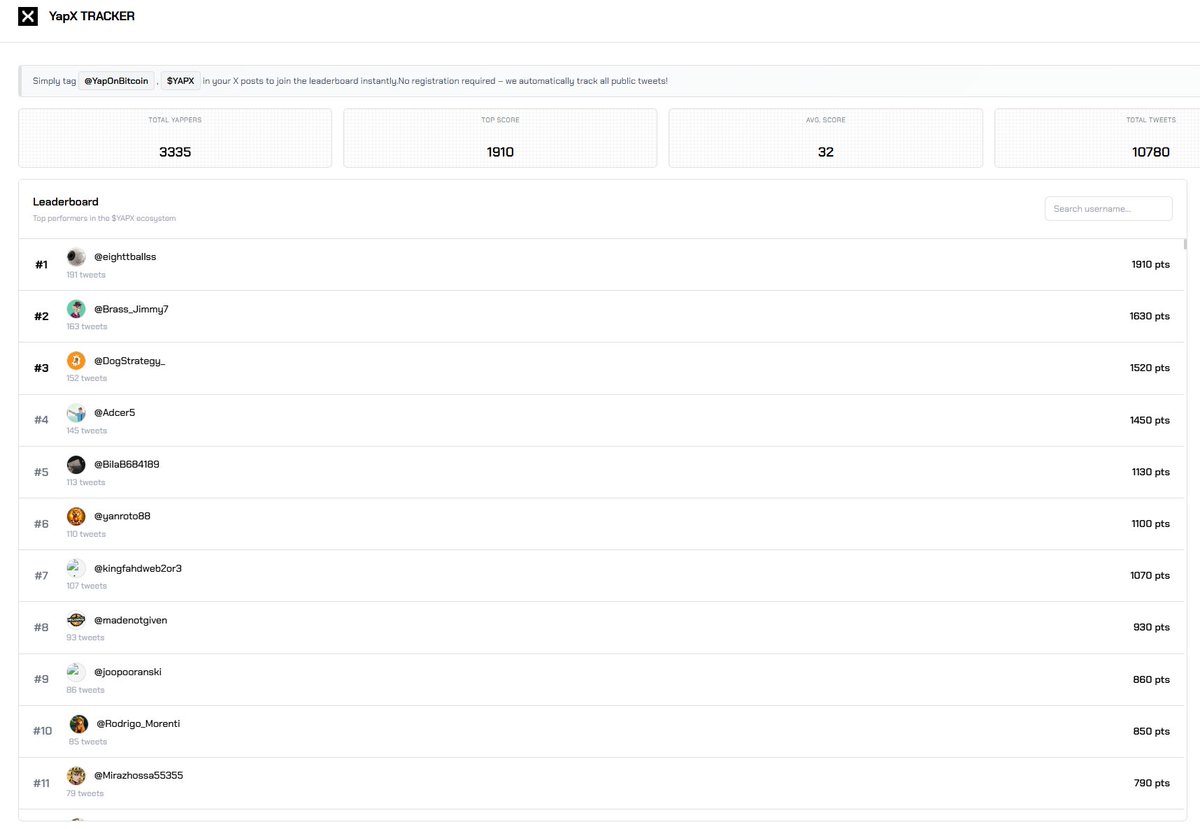
Task: Click the 79 tweets count
Action: coord(85,794)
